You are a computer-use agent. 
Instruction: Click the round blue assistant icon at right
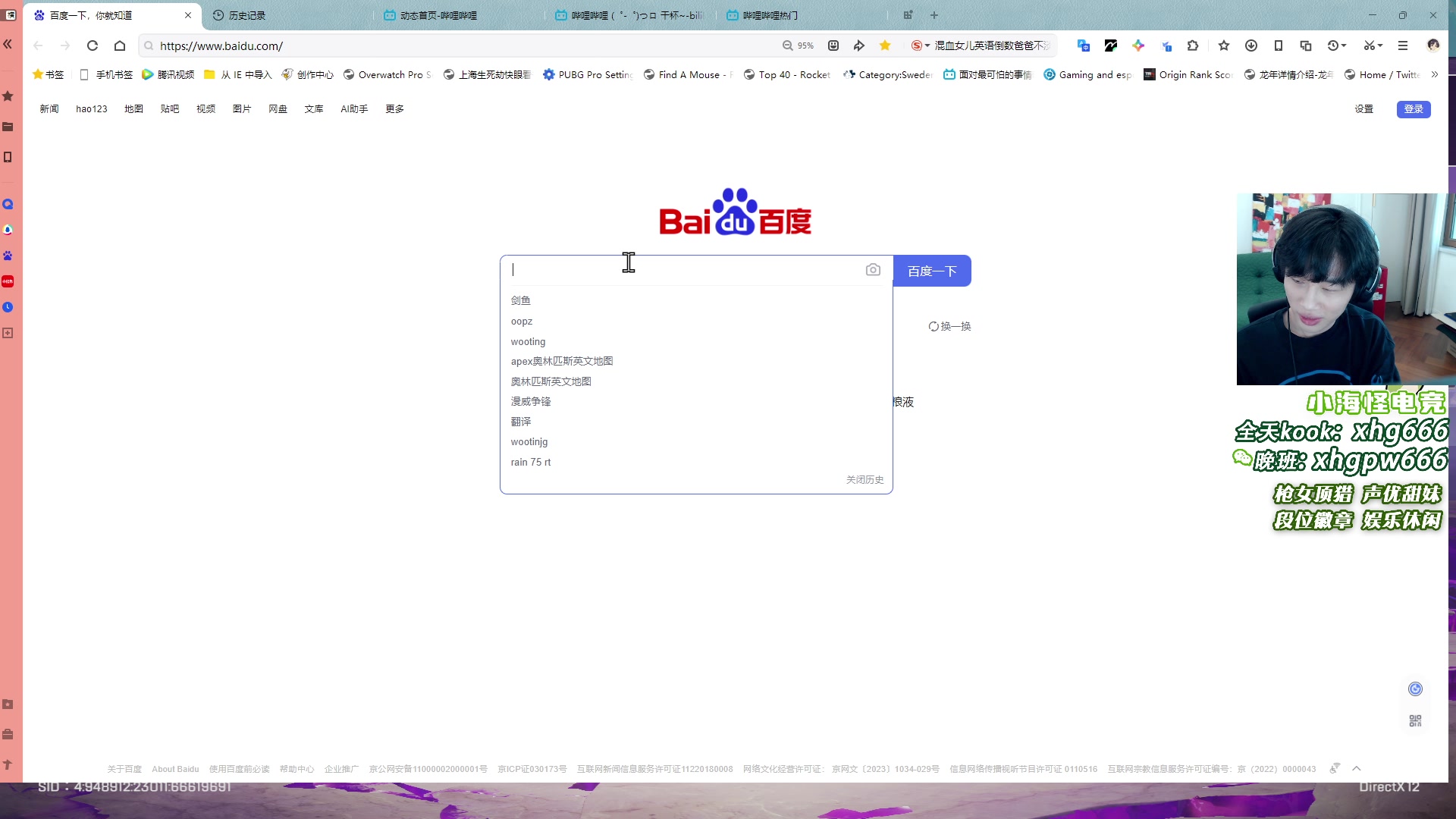pyautogui.click(x=1415, y=689)
